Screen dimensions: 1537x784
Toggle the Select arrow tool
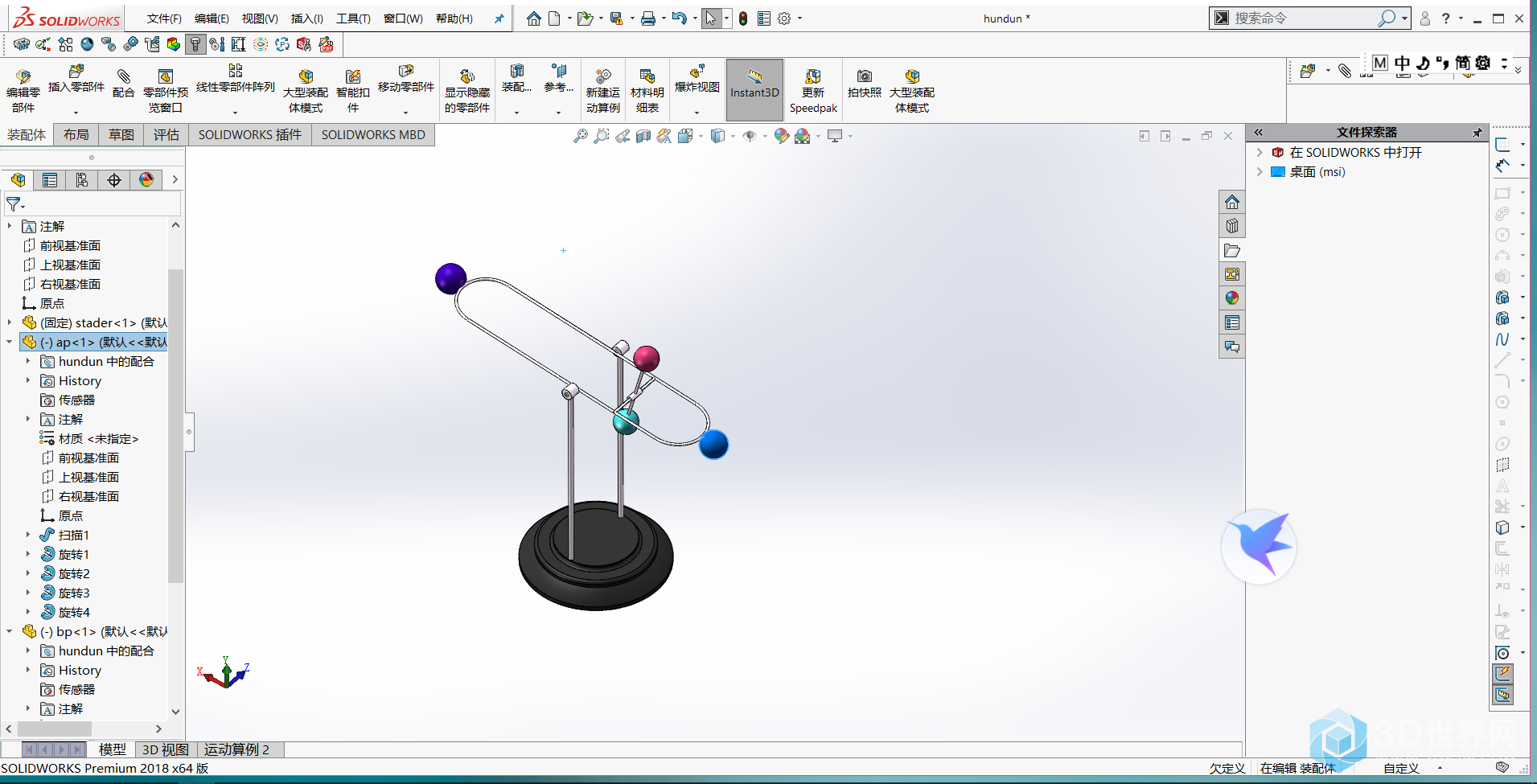click(711, 18)
